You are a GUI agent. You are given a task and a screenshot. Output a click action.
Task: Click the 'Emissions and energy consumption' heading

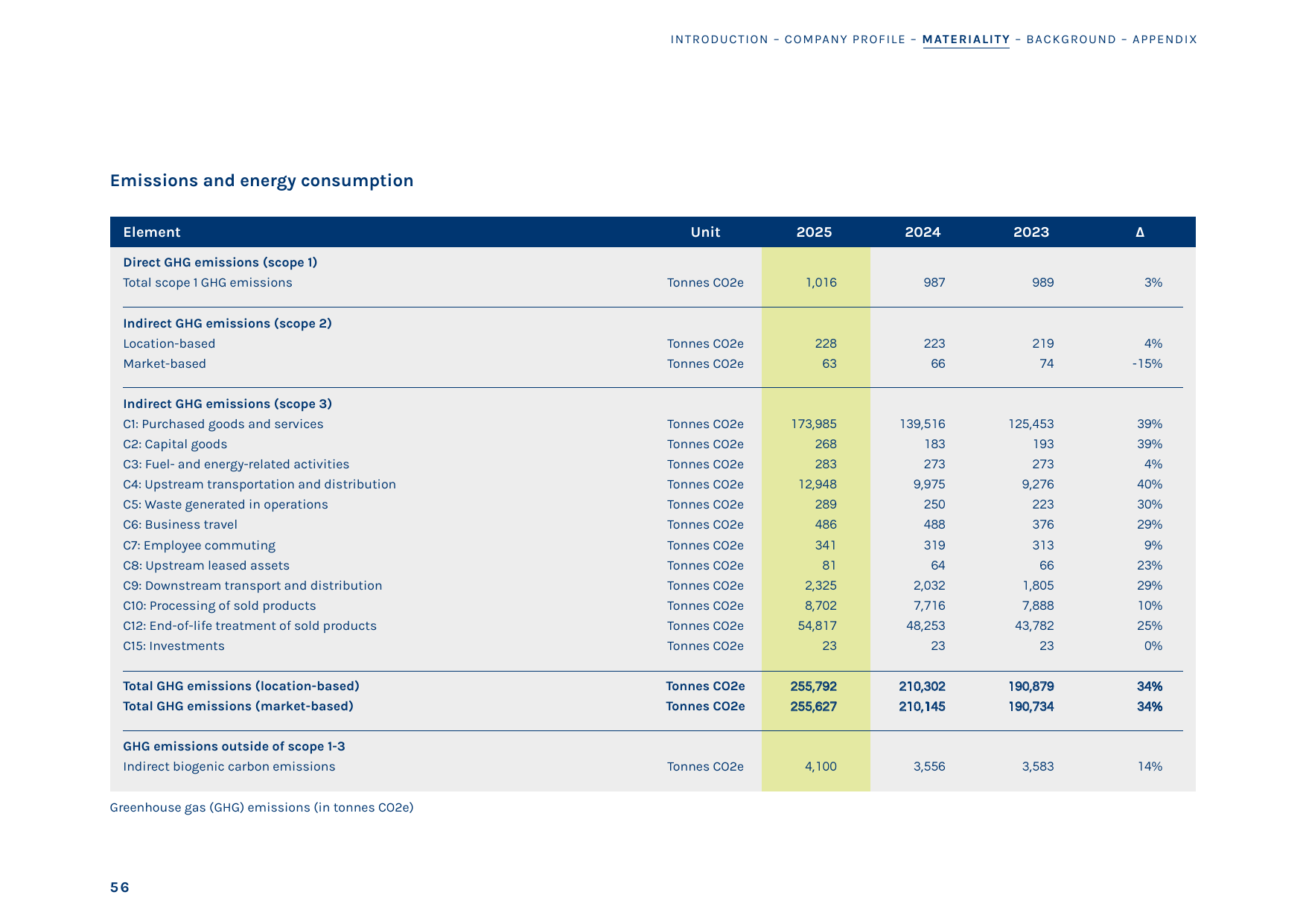pos(261,180)
